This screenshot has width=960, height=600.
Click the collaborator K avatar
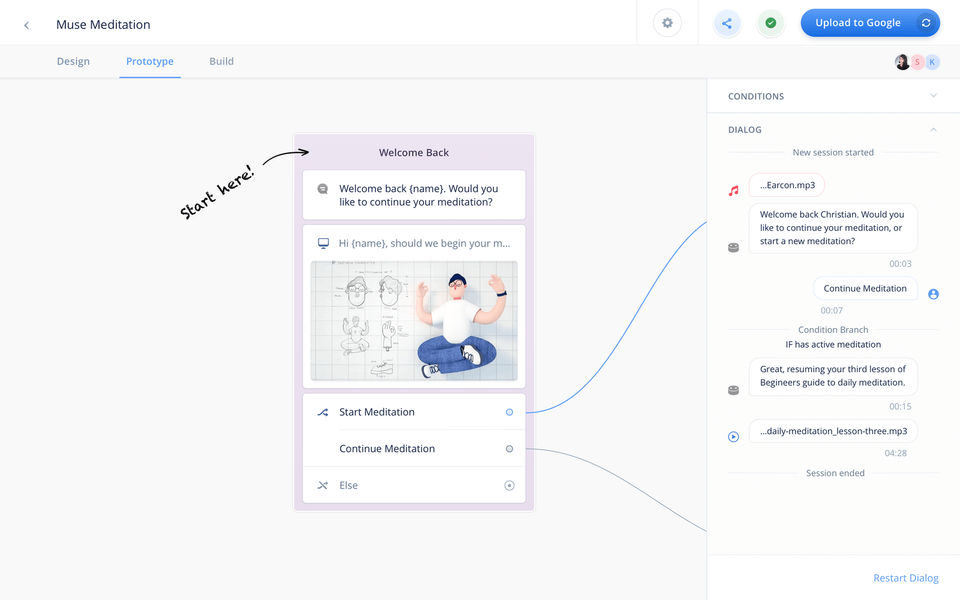[932, 62]
